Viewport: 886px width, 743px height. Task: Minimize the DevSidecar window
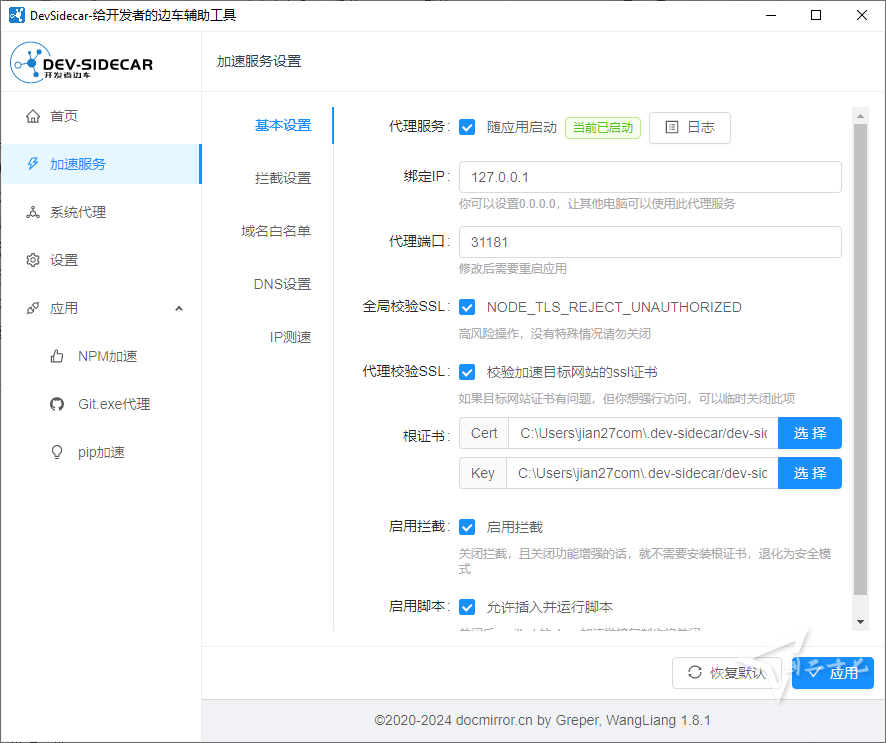click(771, 15)
